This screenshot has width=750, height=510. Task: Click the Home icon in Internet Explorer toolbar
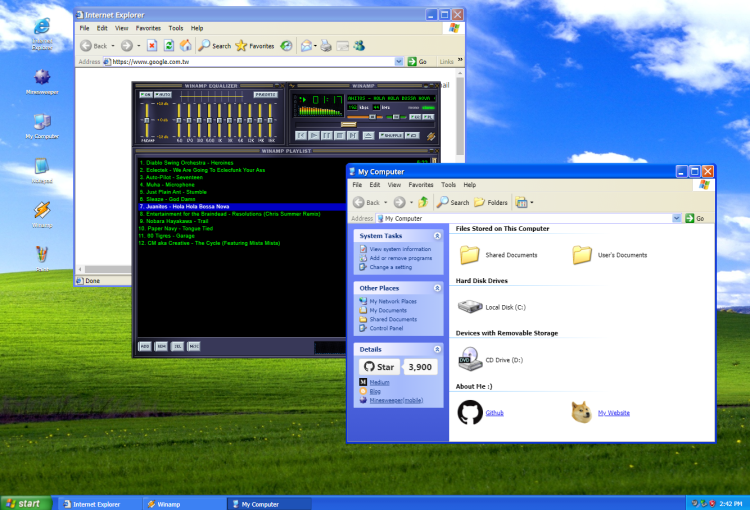pyautogui.click(x=186, y=45)
